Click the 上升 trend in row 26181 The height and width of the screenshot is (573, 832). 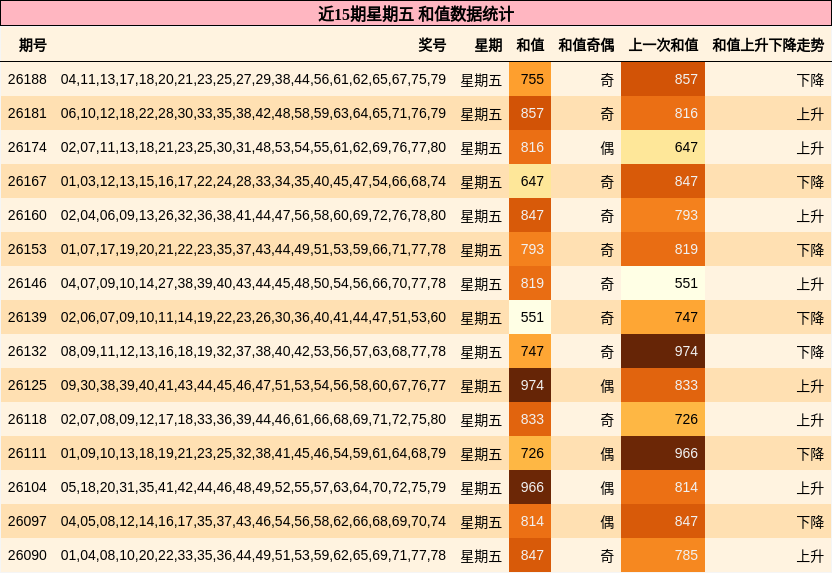coord(810,114)
